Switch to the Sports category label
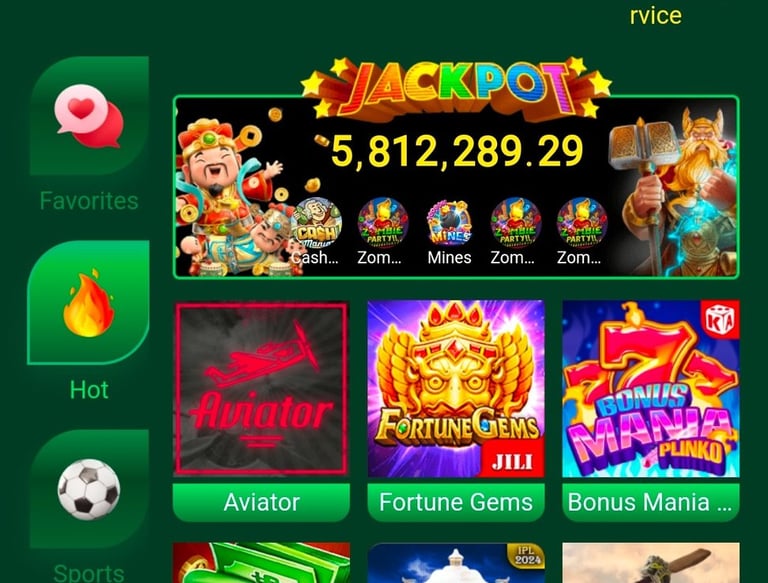This screenshot has width=768, height=583. (89, 572)
